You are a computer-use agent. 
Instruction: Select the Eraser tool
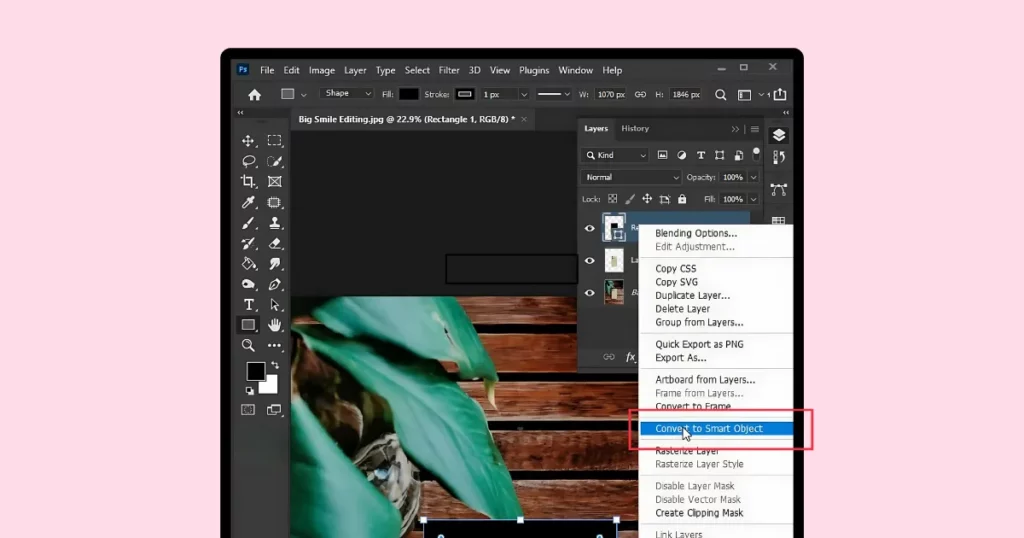click(274, 244)
